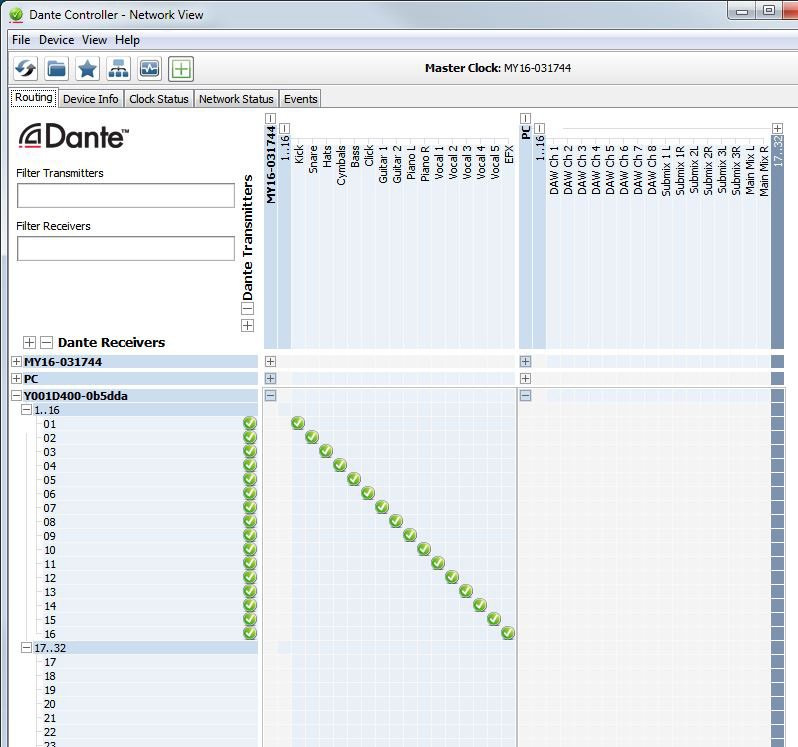
Task: Toggle Vocal 1 to channel 11 subscription
Action: click(x=438, y=563)
